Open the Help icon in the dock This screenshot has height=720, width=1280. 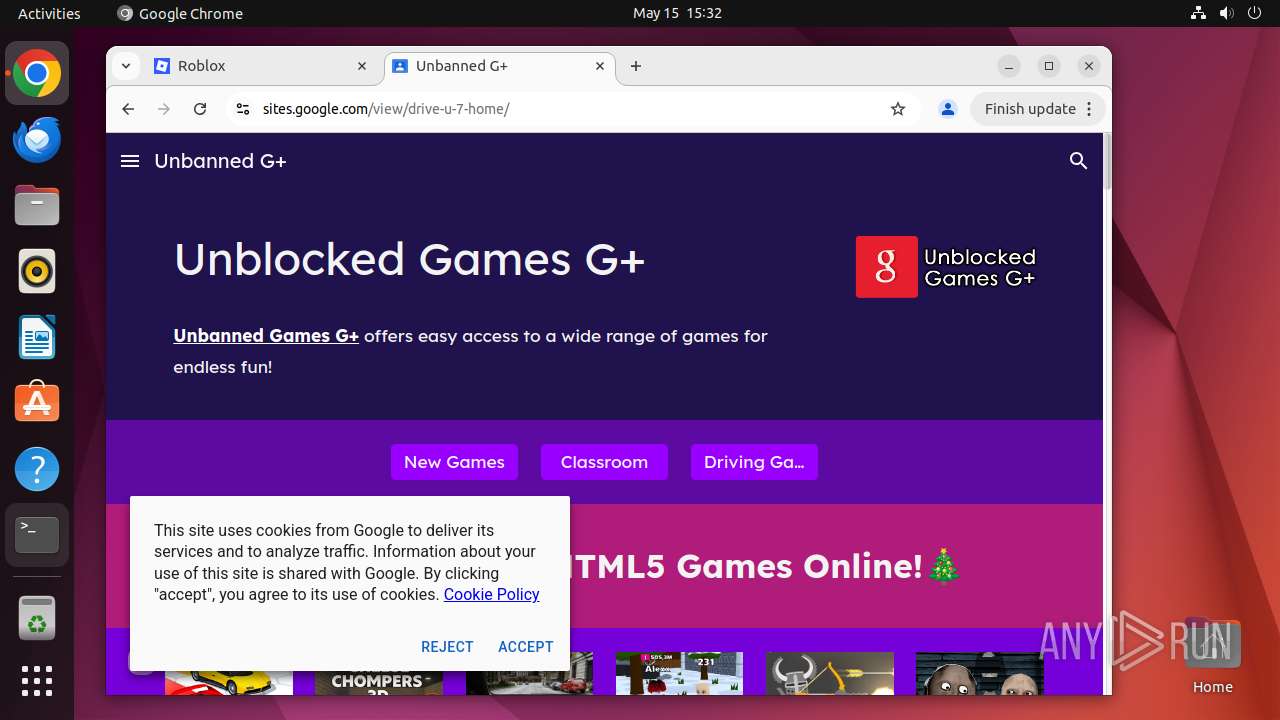click(37, 469)
